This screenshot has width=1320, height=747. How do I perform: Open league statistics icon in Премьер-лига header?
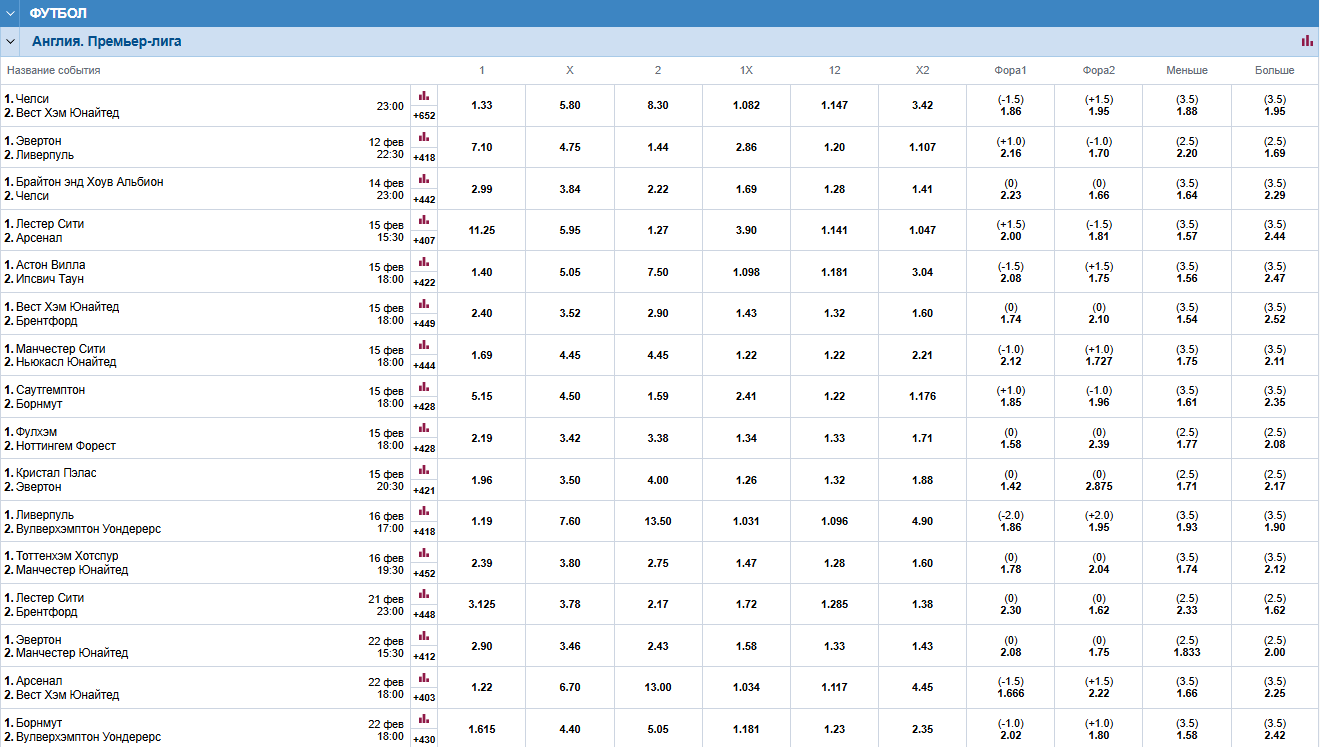(1307, 41)
